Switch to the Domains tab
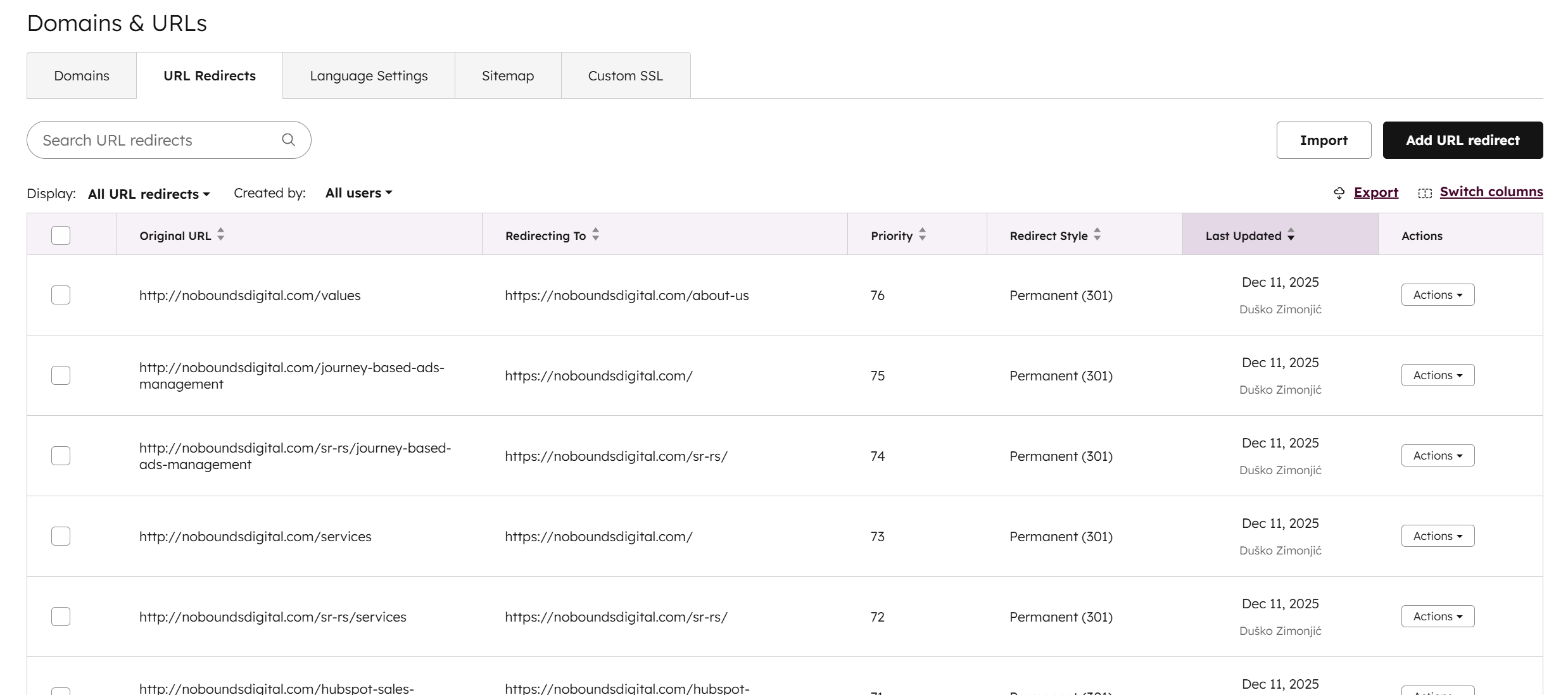 coord(81,75)
